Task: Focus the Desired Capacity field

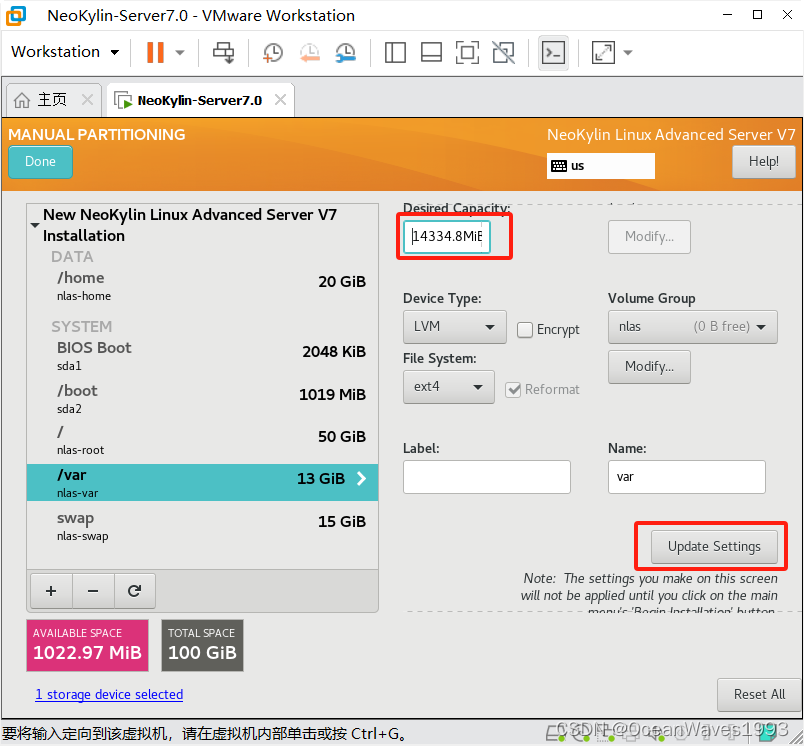Action: pyautogui.click(x=447, y=236)
